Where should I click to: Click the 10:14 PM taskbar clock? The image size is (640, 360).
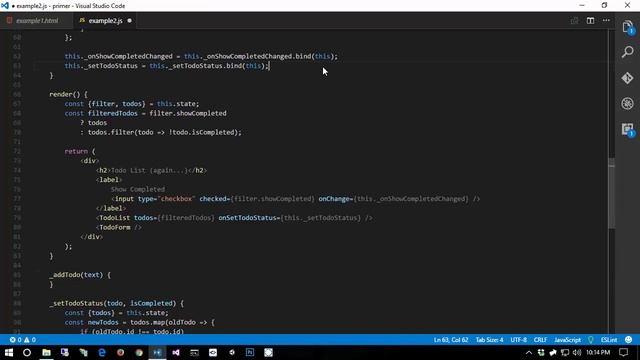[x=598, y=353]
